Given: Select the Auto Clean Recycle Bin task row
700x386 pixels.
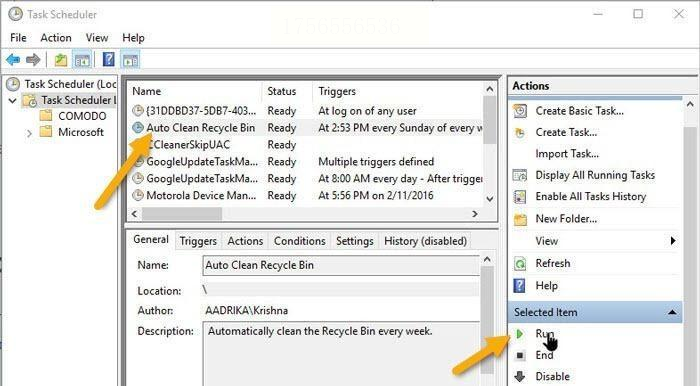Looking at the screenshot, I should 306,128.
